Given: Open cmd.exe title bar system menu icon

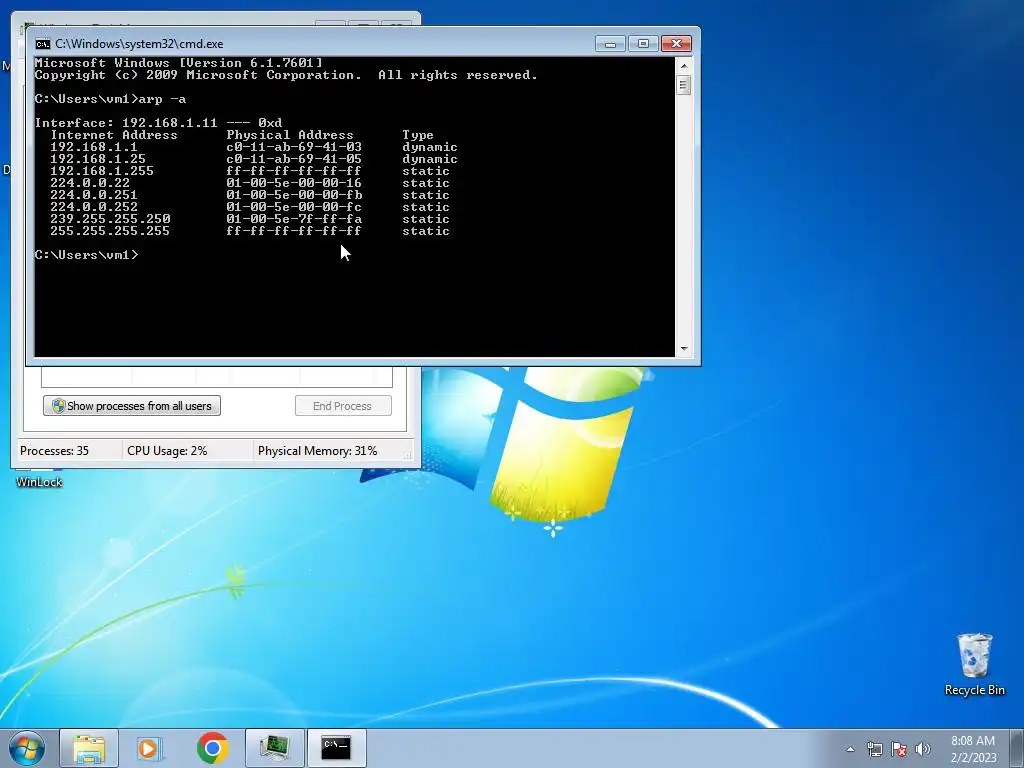Looking at the screenshot, I should 42,44.
